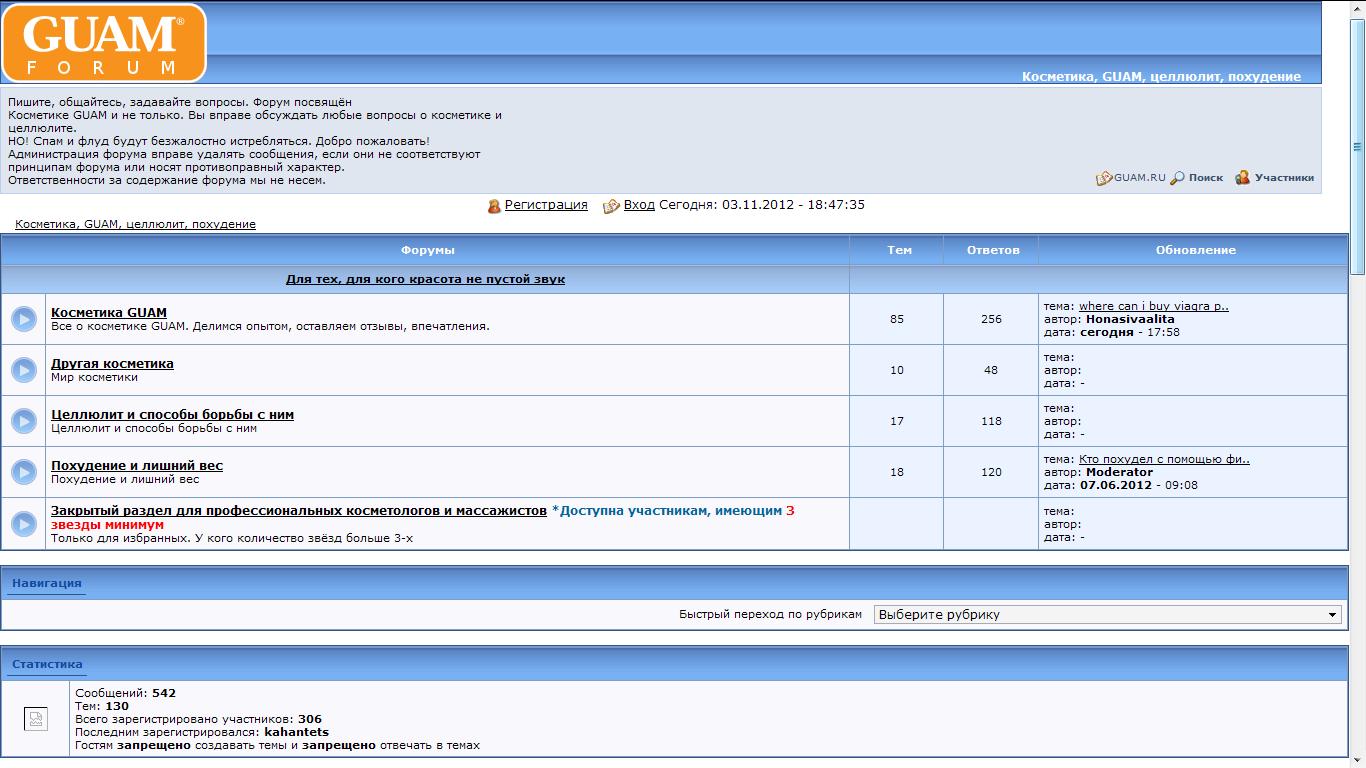Open the GUAM.RU link
Image resolution: width=1366 pixels, height=768 pixels.
click(1140, 178)
